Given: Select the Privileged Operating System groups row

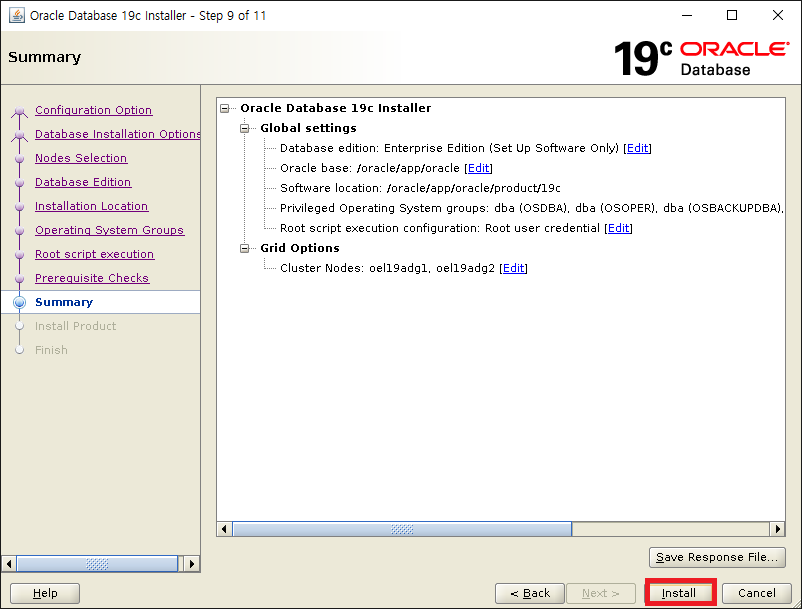Looking at the screenshot, I should (531, 208).
